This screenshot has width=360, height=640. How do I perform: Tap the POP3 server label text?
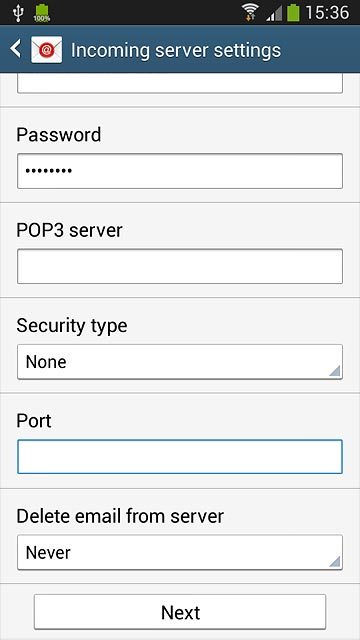69,230
